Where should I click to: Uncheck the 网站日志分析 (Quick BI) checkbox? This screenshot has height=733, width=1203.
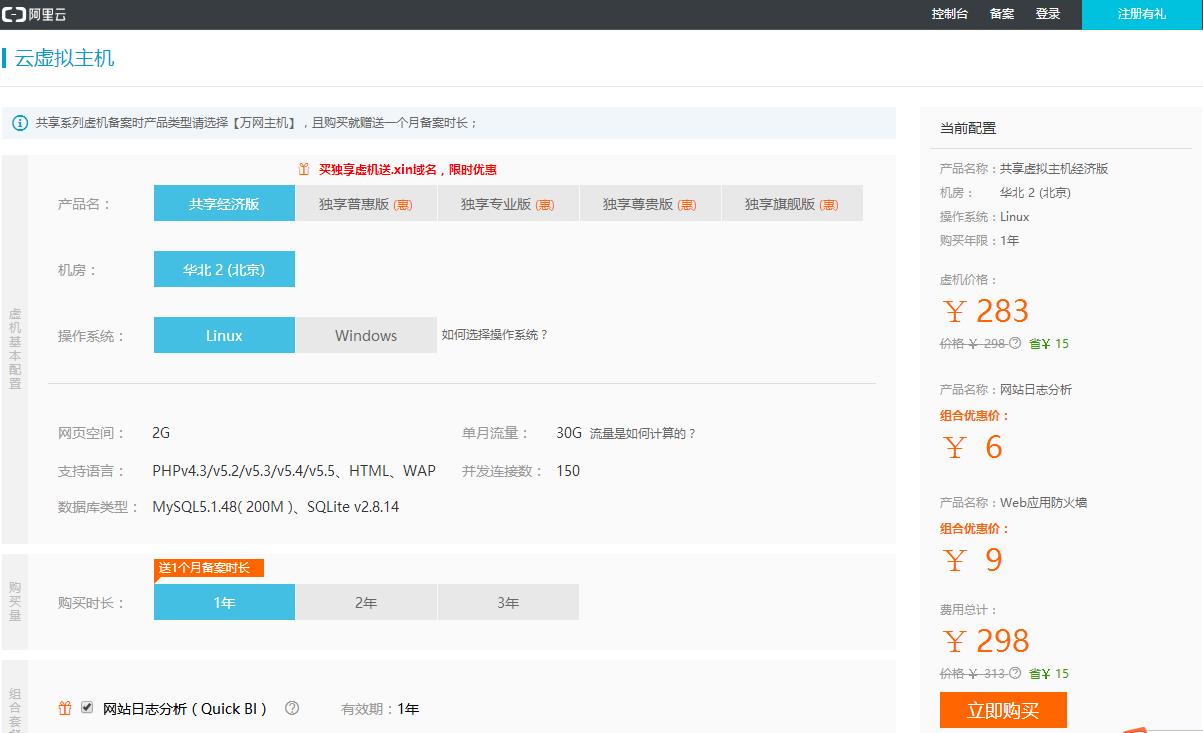(87, 707)
